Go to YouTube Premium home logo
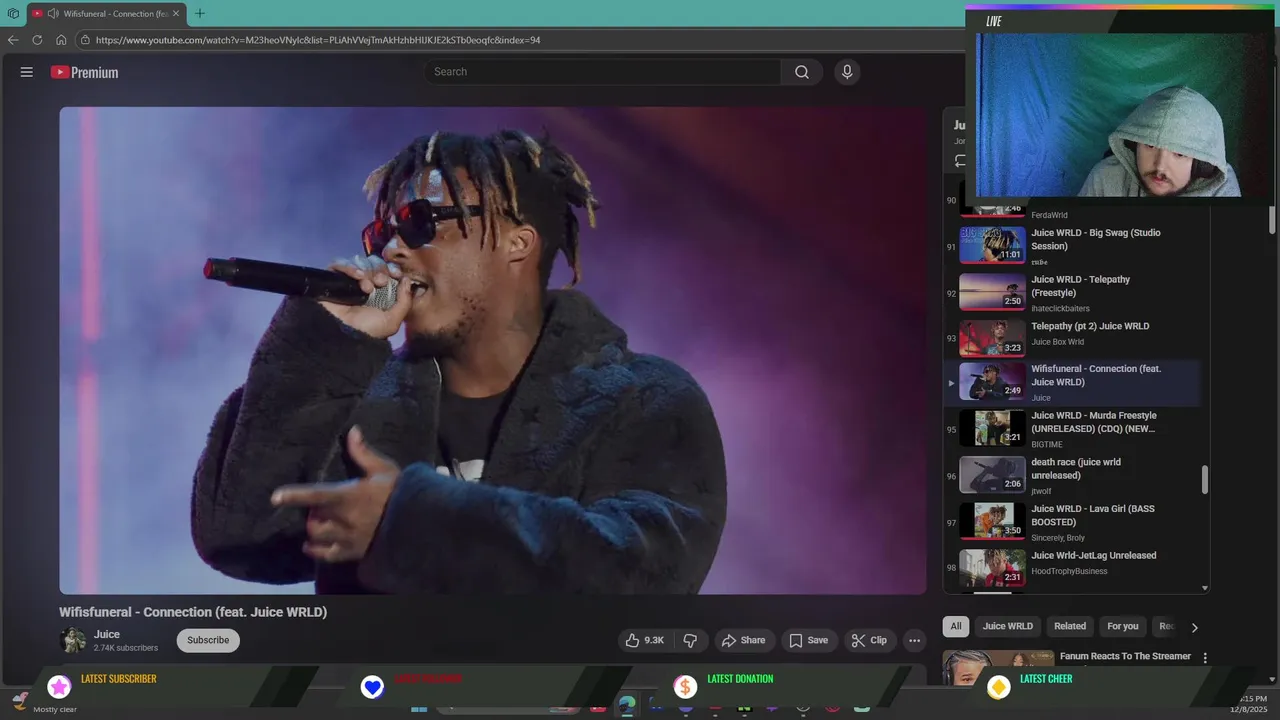This screenshot has width=1280, height=720. pos(85,72)
